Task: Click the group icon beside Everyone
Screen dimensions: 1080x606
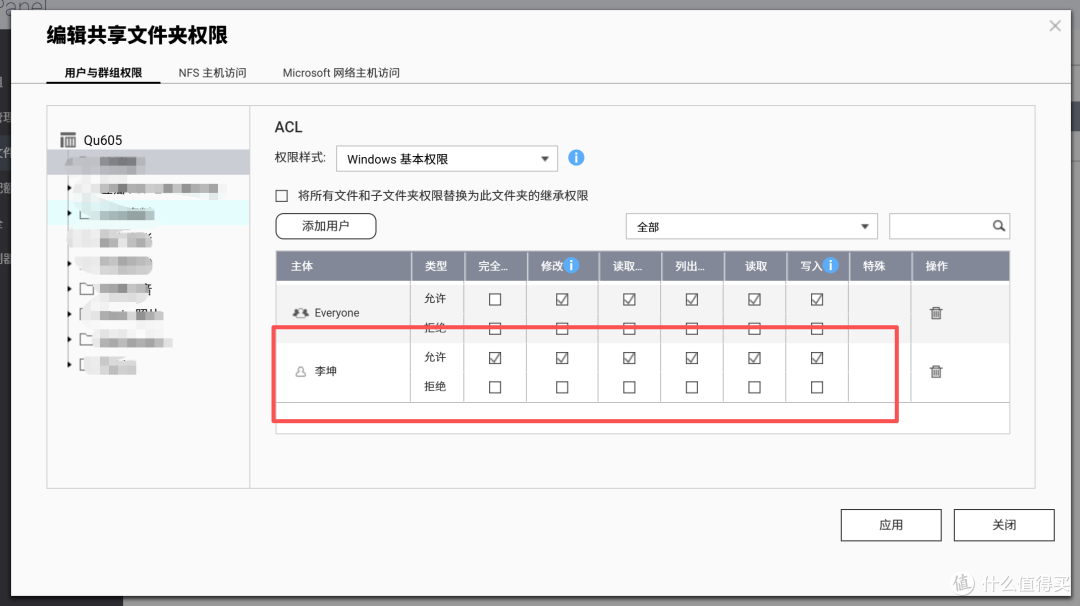Action: point(300,313)
